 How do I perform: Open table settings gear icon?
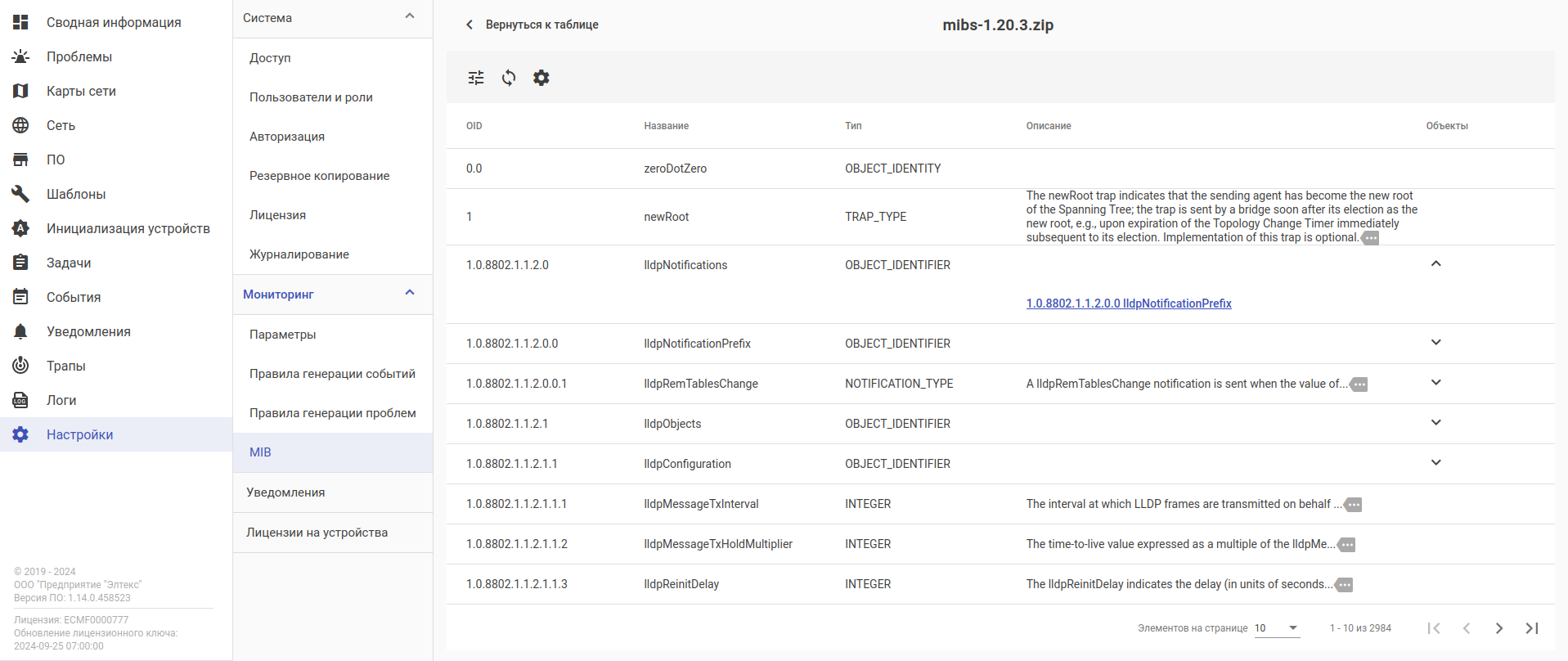541,78
